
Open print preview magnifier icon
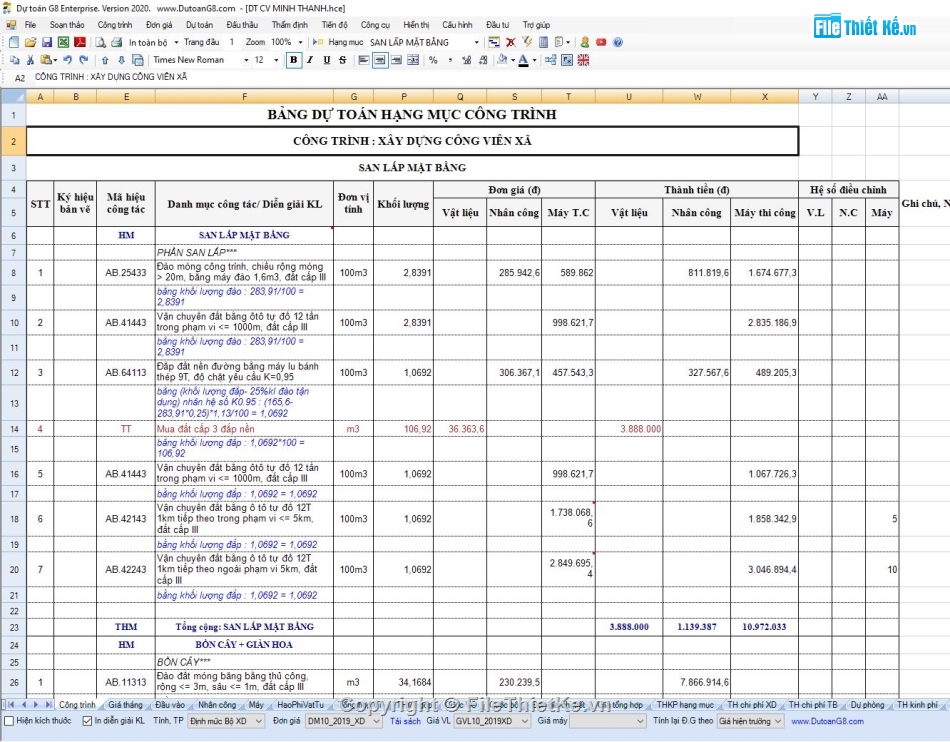click(101, 42)
